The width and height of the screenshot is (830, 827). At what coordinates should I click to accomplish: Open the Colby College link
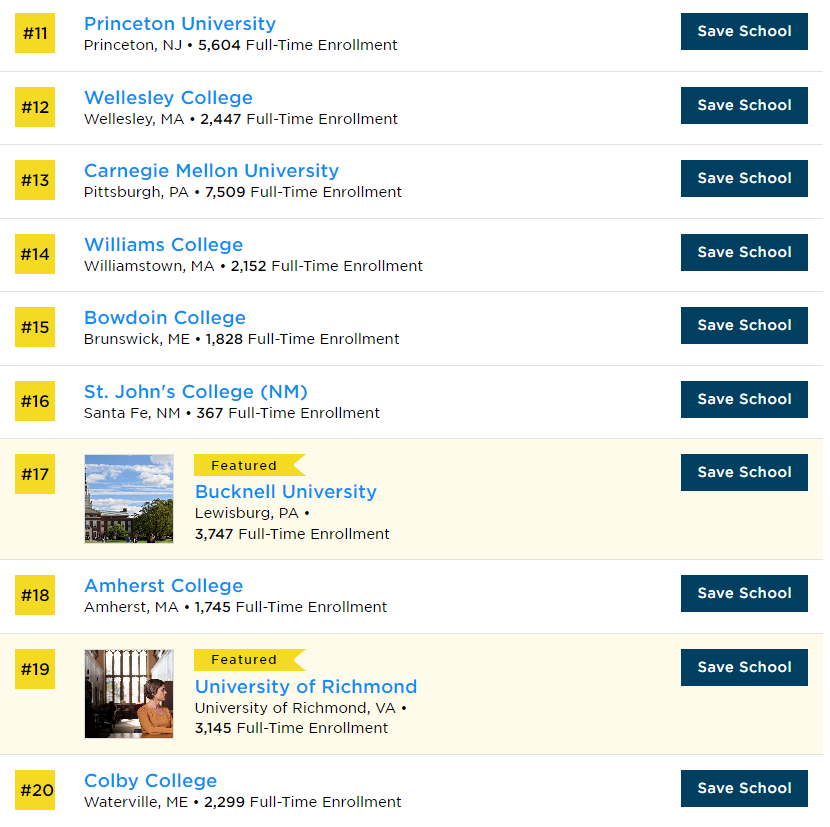click(150, 781)
